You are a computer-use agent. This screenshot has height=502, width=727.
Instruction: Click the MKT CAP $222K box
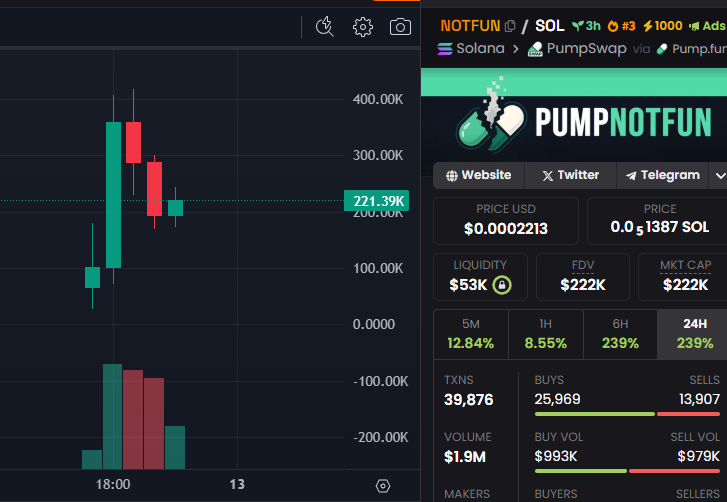(x=684, y=277)
